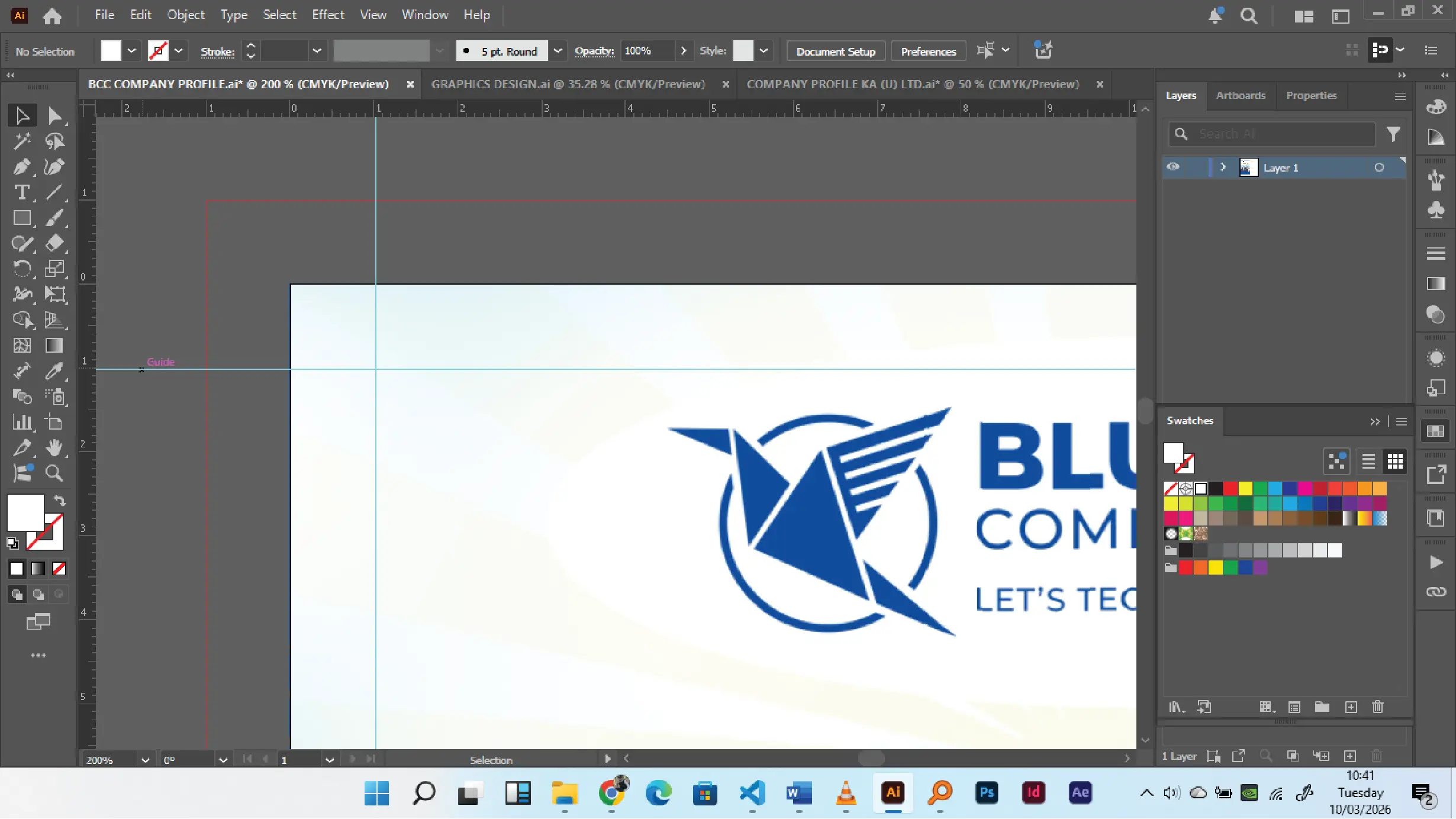Image resolution: width=1456 pixels, height=819 pixels.
Task: Select the Rectangle tool
Action: point(22,218)
